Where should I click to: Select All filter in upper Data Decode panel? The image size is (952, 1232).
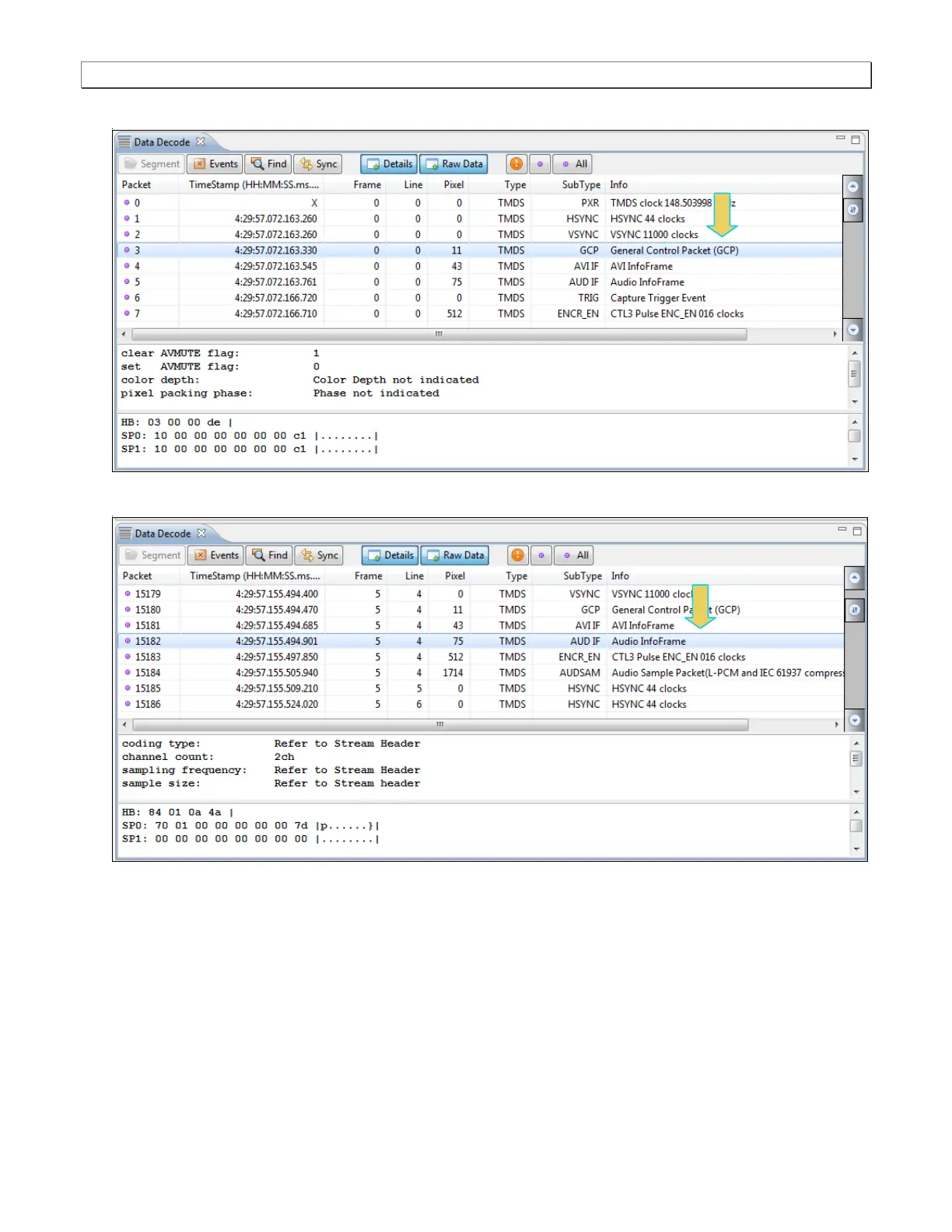(573, 164)
